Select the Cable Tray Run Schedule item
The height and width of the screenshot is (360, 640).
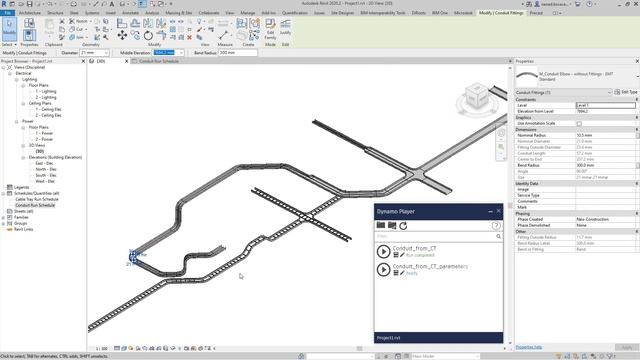pyautogui.click(x=37, y=199)
